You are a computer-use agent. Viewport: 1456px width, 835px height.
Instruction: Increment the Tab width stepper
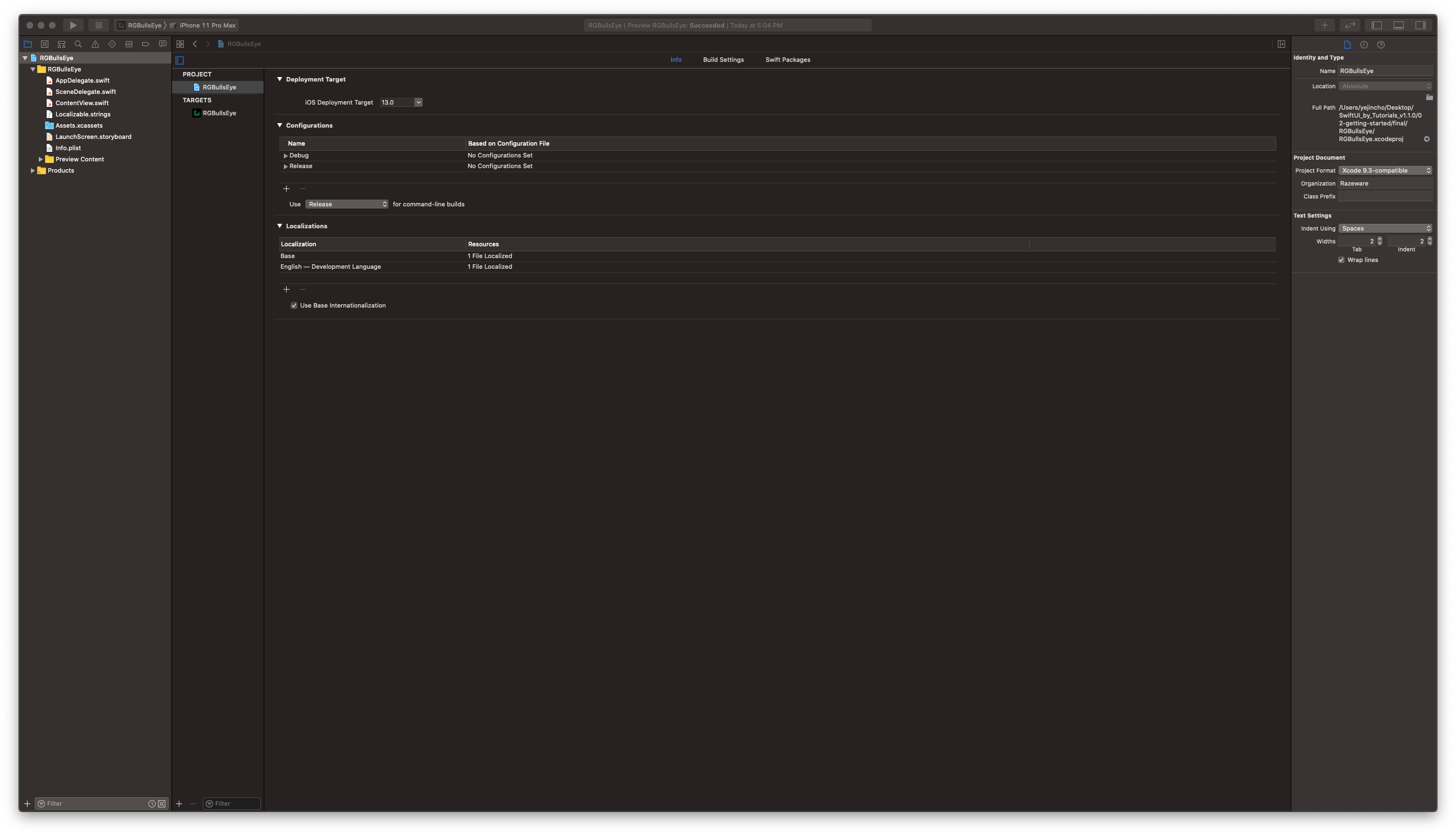tap(1380, 239)
